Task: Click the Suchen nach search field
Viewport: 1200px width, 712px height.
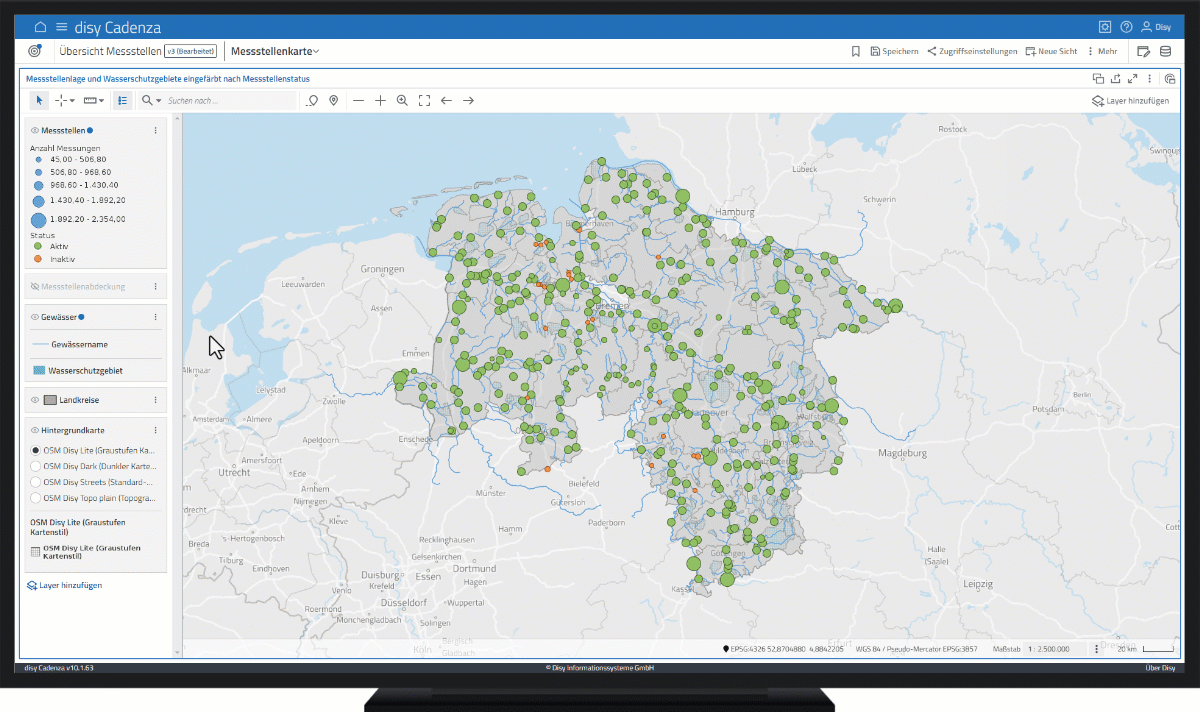Action: click(x=230, y=100)
